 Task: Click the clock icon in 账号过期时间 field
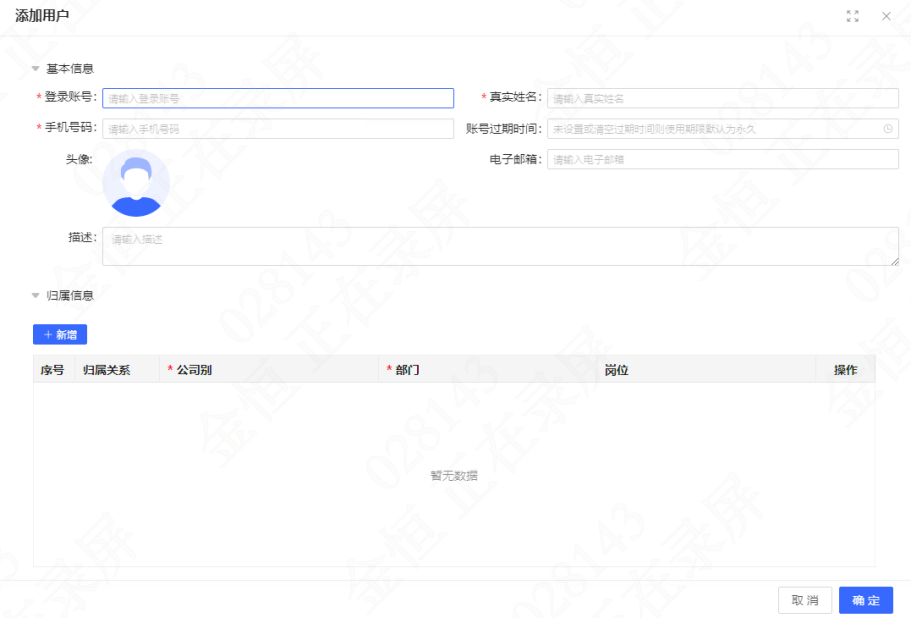pos(888,129)
